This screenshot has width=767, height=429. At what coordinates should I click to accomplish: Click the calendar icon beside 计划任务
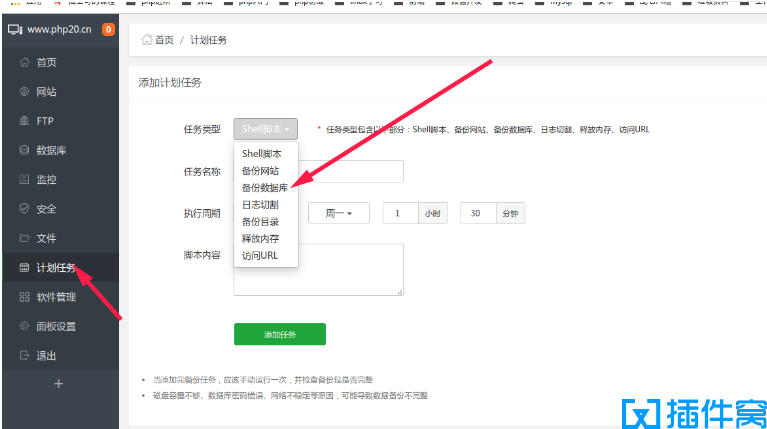24,268
